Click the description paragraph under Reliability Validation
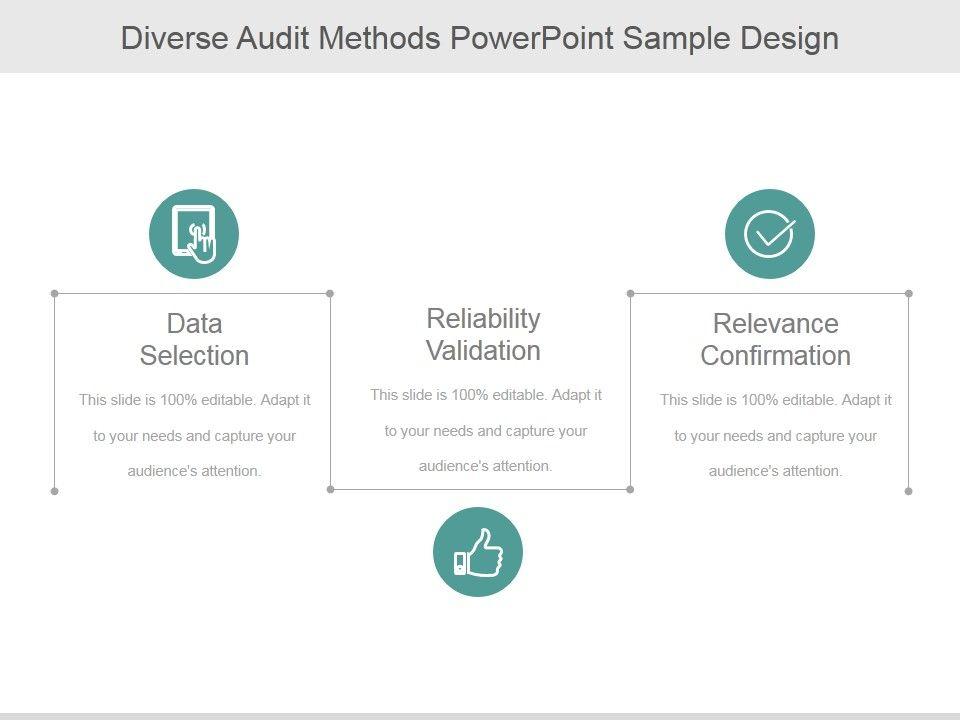The image size is (960, 720). (x=485, y=430)
